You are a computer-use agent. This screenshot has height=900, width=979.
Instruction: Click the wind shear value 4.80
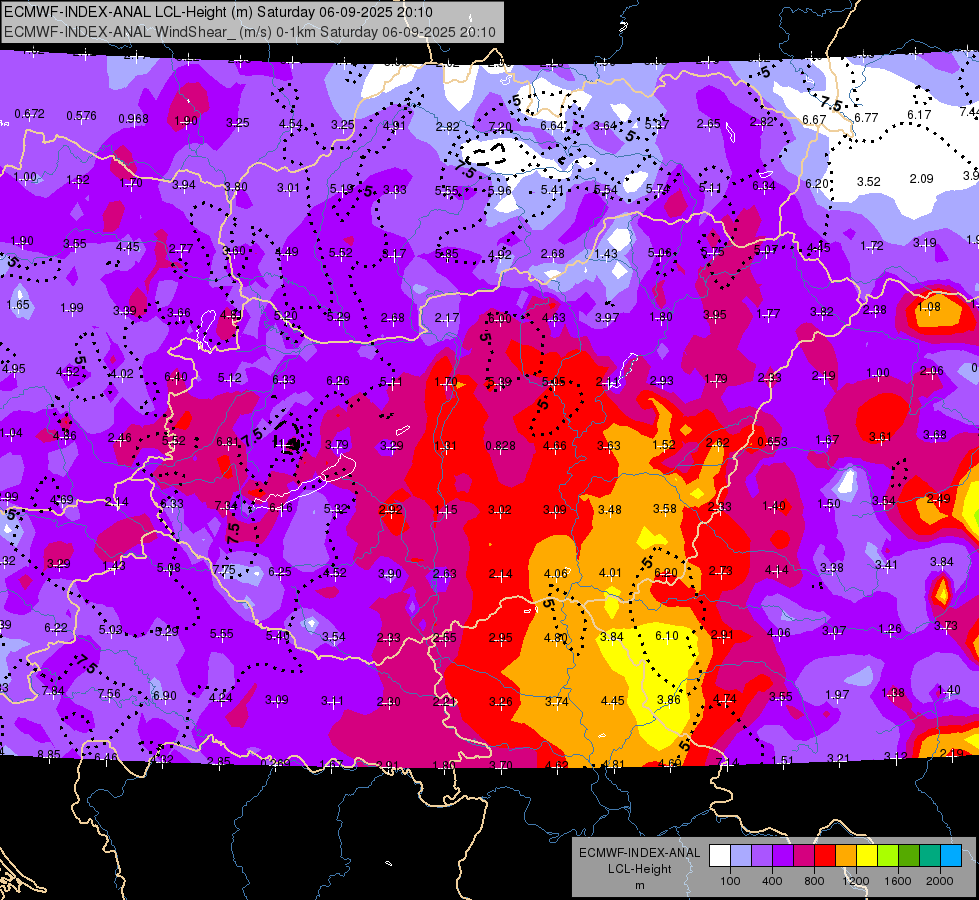[x=556, y=638]
